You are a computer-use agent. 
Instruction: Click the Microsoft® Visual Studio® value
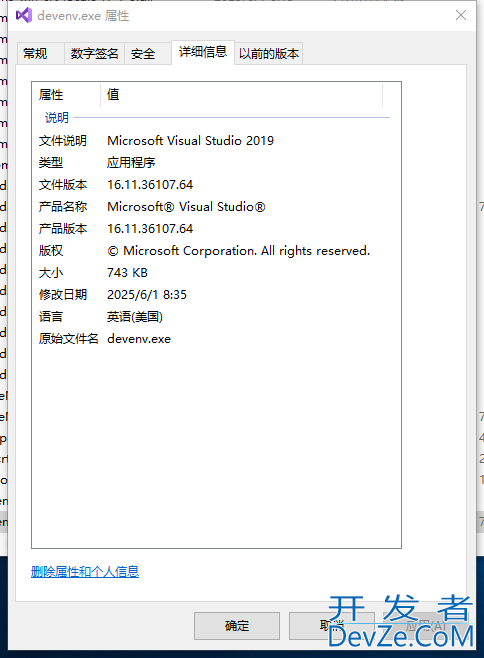pos(186,206)
